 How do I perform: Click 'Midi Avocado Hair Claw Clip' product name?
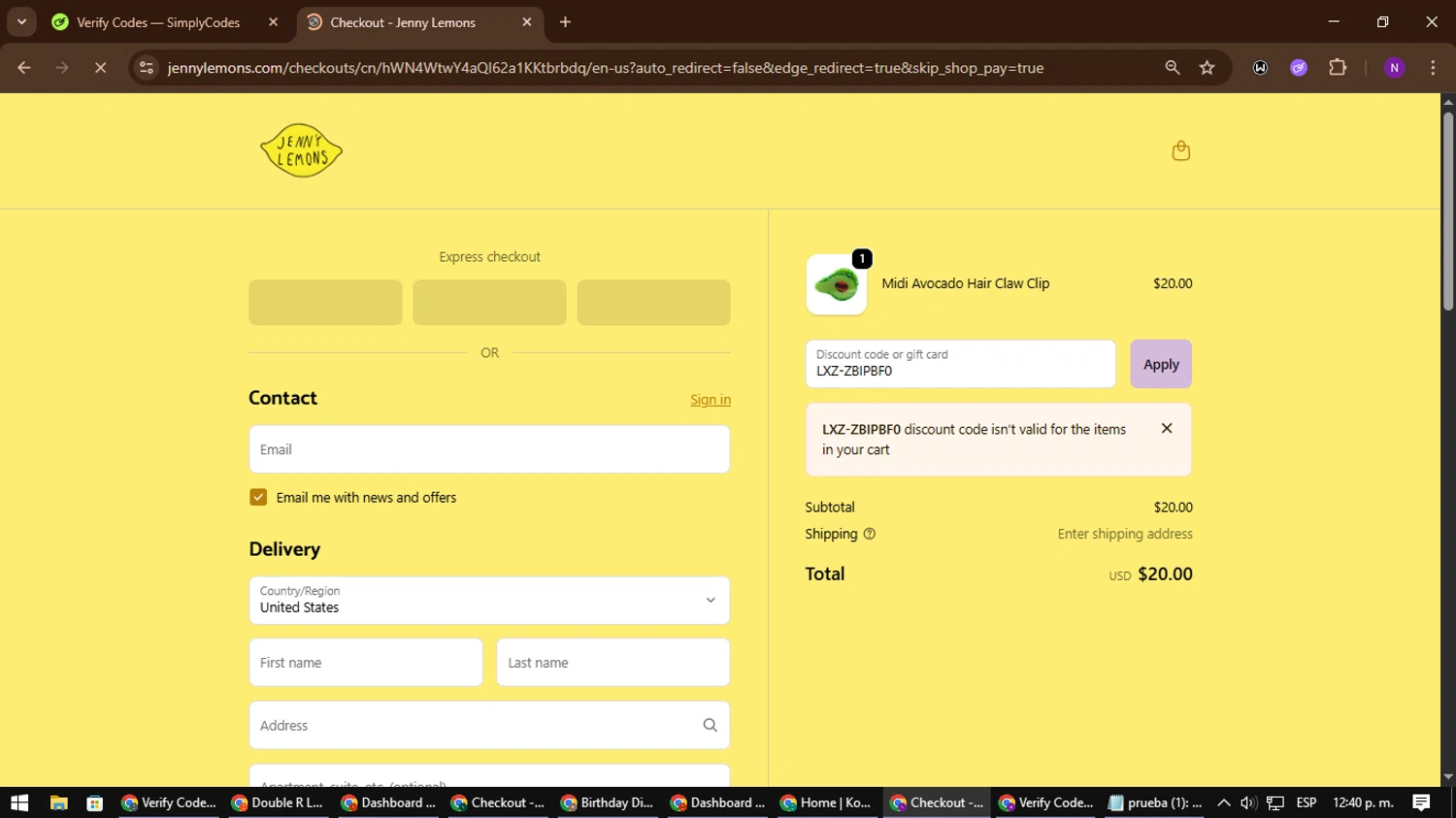[x=966, y=283]
